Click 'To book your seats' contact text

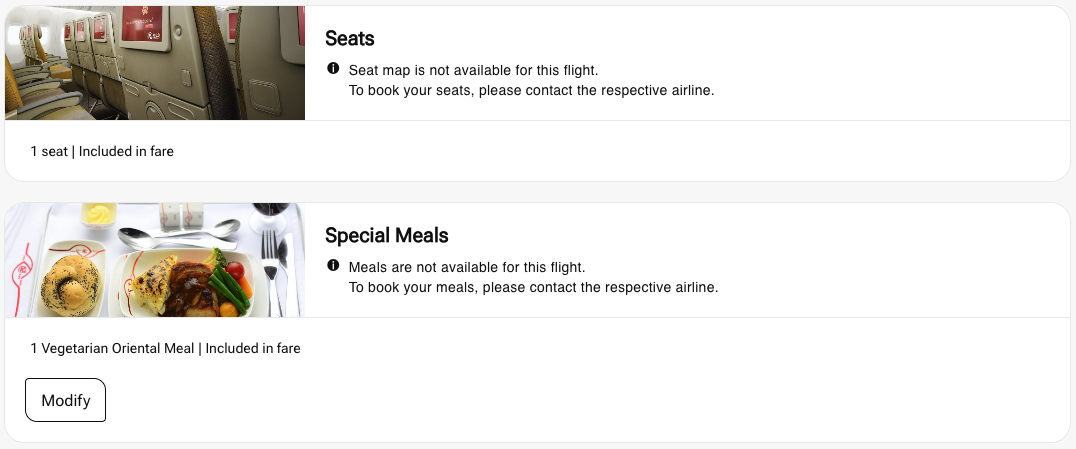[x=531, y=90]
